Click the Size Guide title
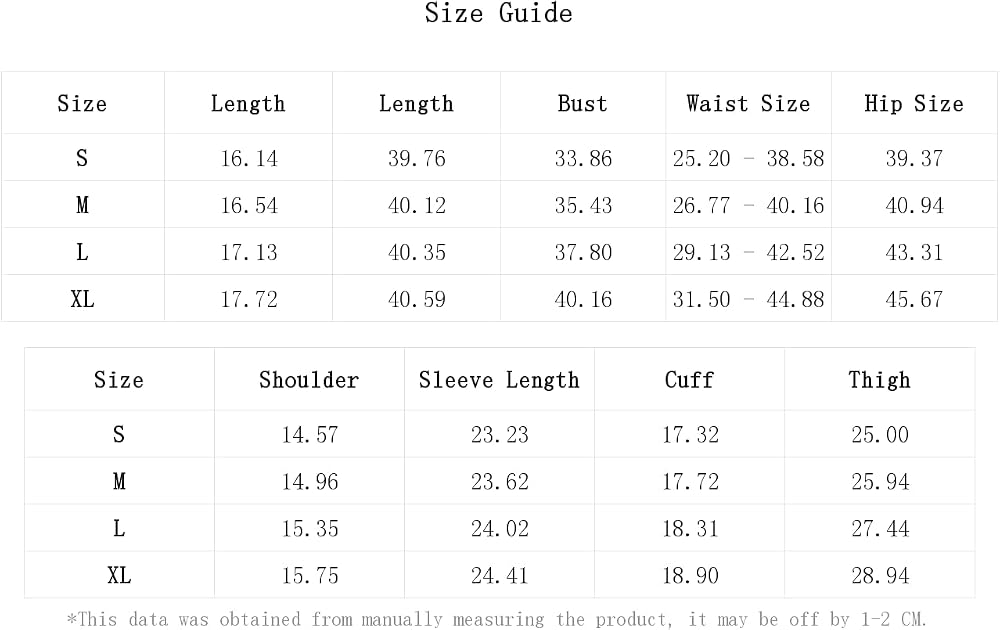1000x630 pixels. click(499, 13)
